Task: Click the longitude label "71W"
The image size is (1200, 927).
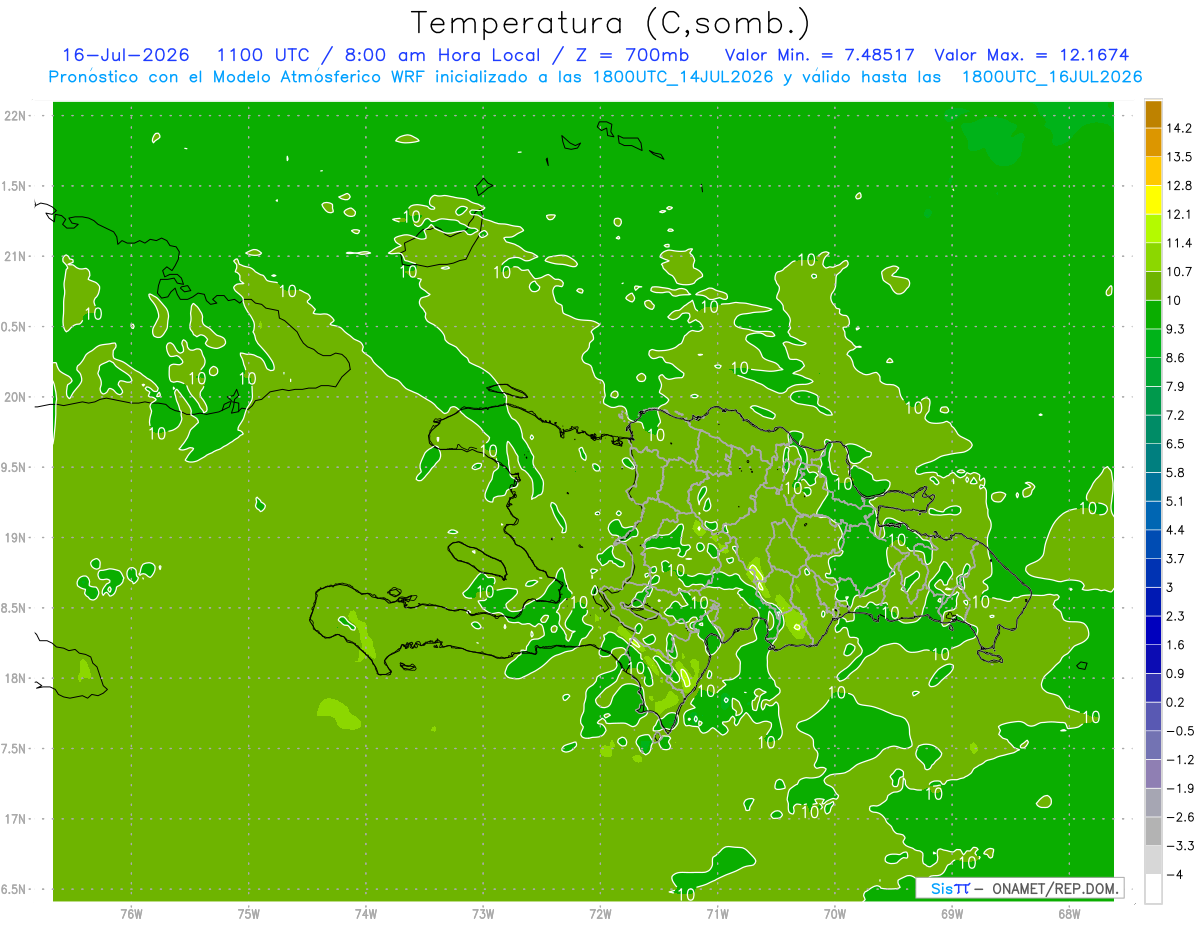Action: tap(717, 914)
